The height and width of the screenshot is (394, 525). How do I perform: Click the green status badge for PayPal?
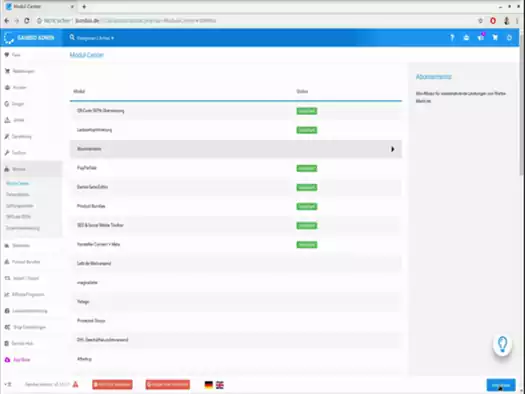pos(306,168)
